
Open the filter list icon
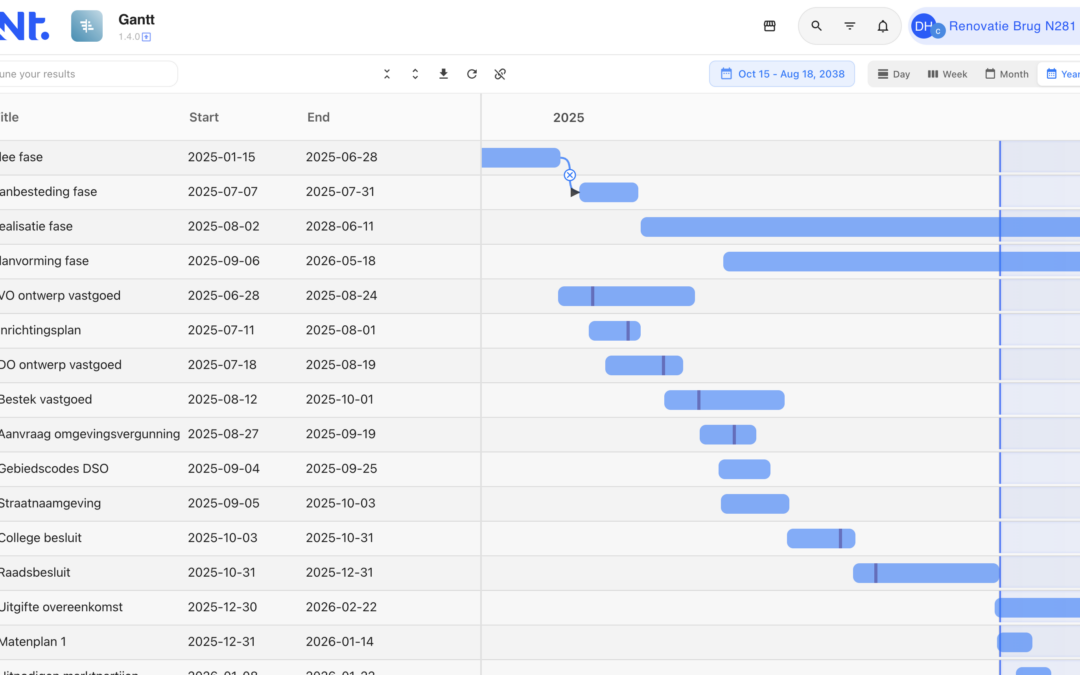coord(849,26)
